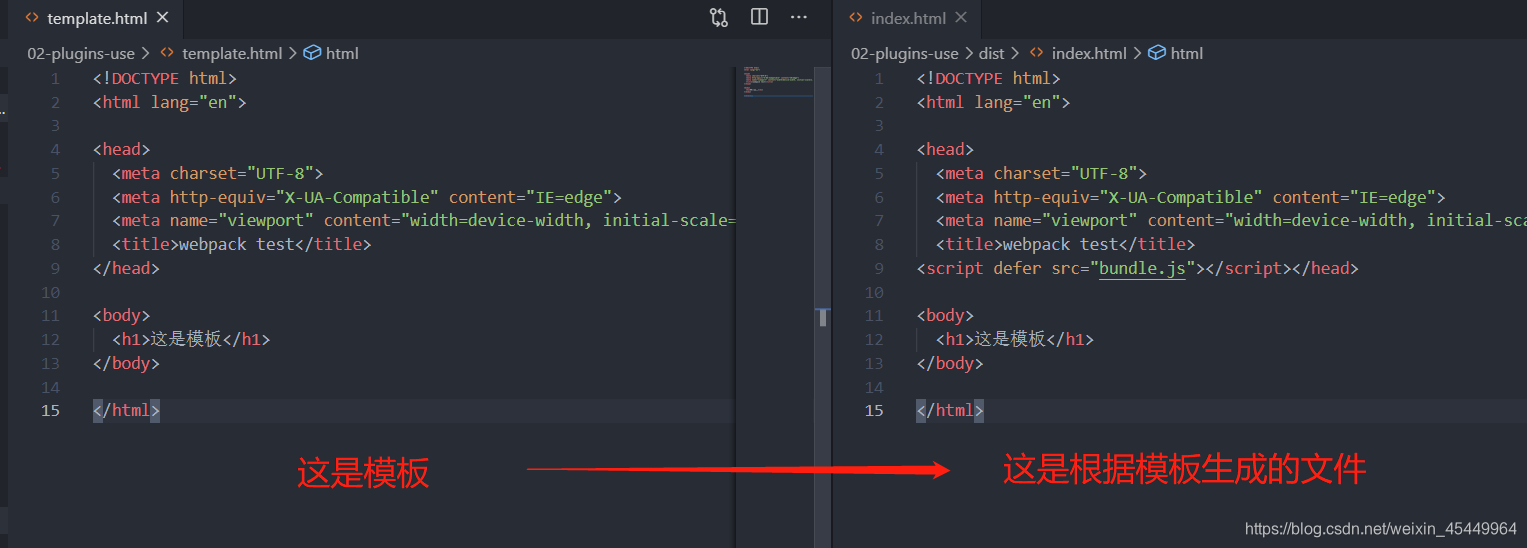Click the X-UA-Compatible meta line in template.html
This screenshot has width=1527, height=548.
pos(367,197)
